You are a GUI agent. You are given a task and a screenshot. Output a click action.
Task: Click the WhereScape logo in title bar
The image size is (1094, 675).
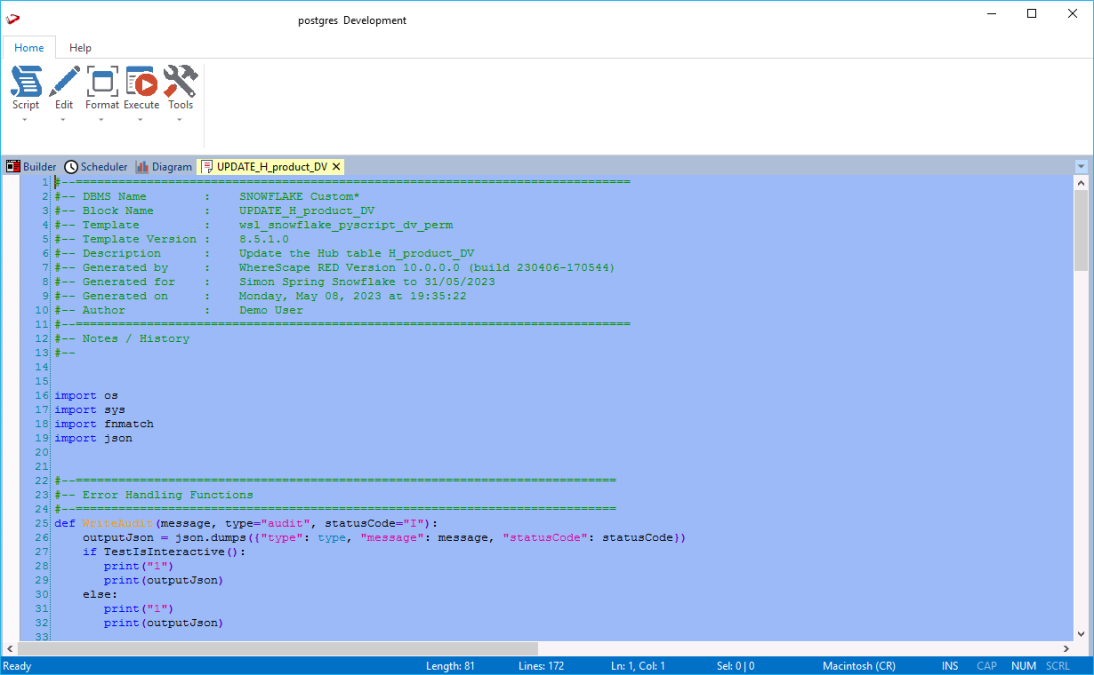(x=13, y=19)
